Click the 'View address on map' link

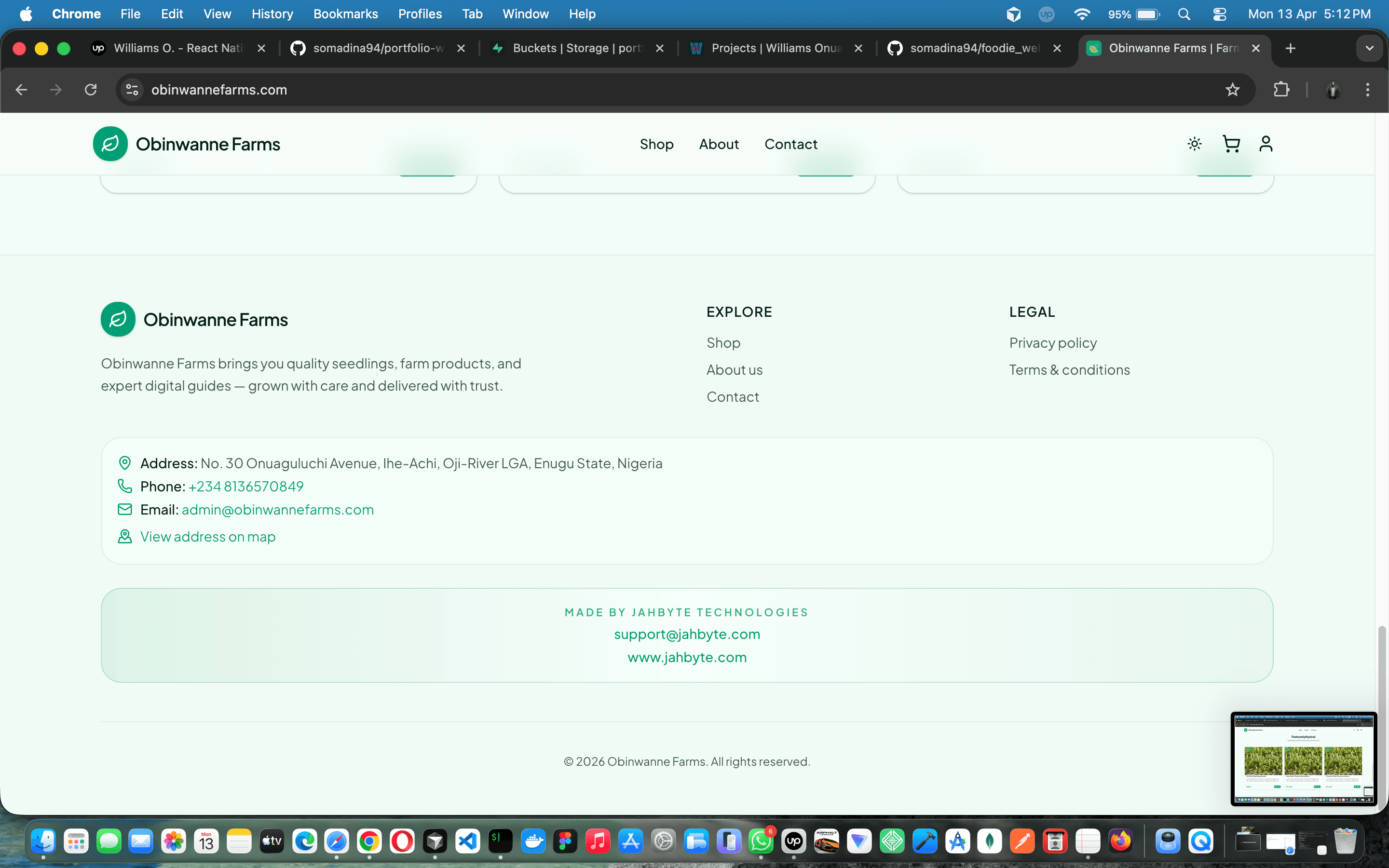pyautogui.click(x=207, y=536)
